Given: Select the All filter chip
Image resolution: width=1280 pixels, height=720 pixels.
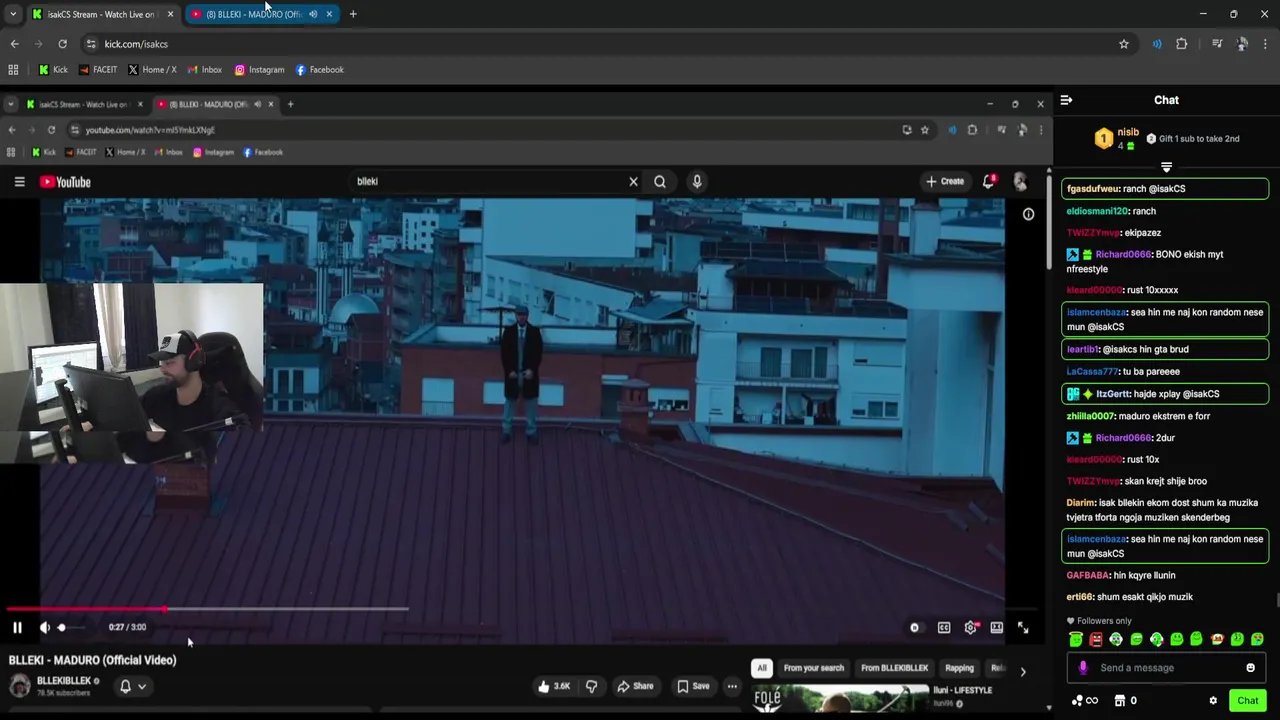Looking at the screenshot, I should pyautogui.click(x=762, y=668).
